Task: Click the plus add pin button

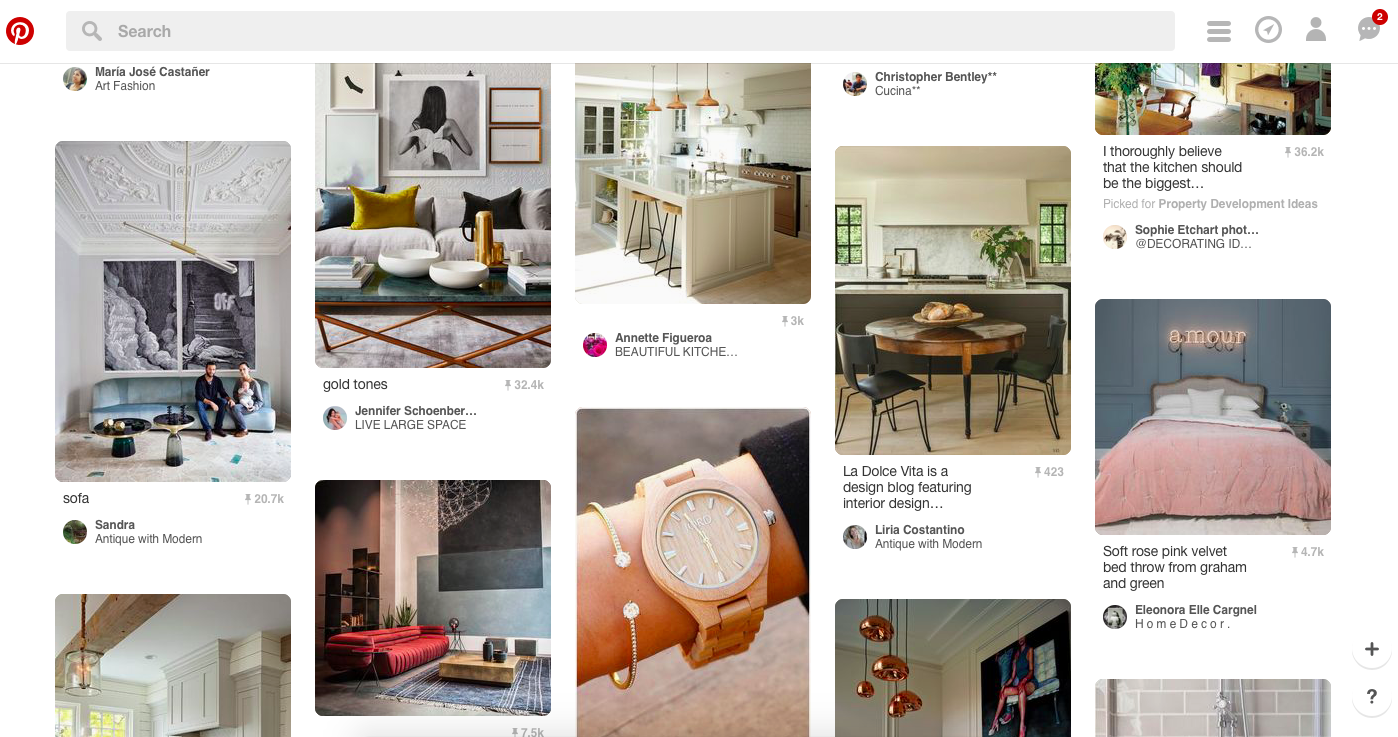Action: (1372, 649)
